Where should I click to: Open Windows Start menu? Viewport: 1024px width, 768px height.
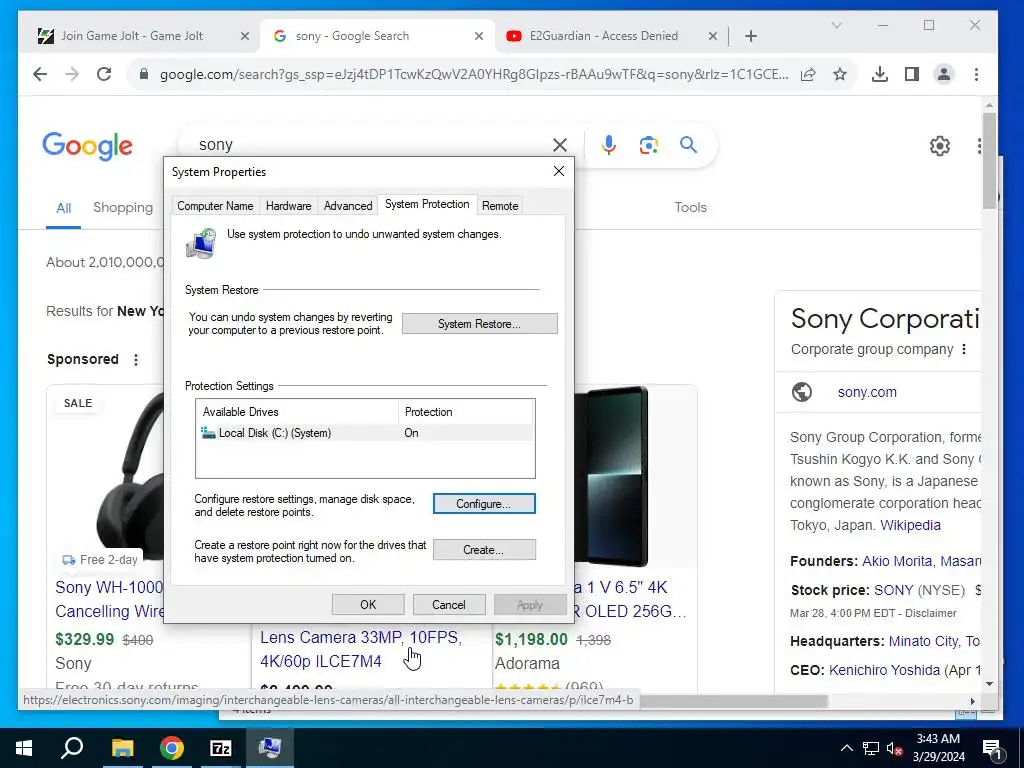coord(24,748)
